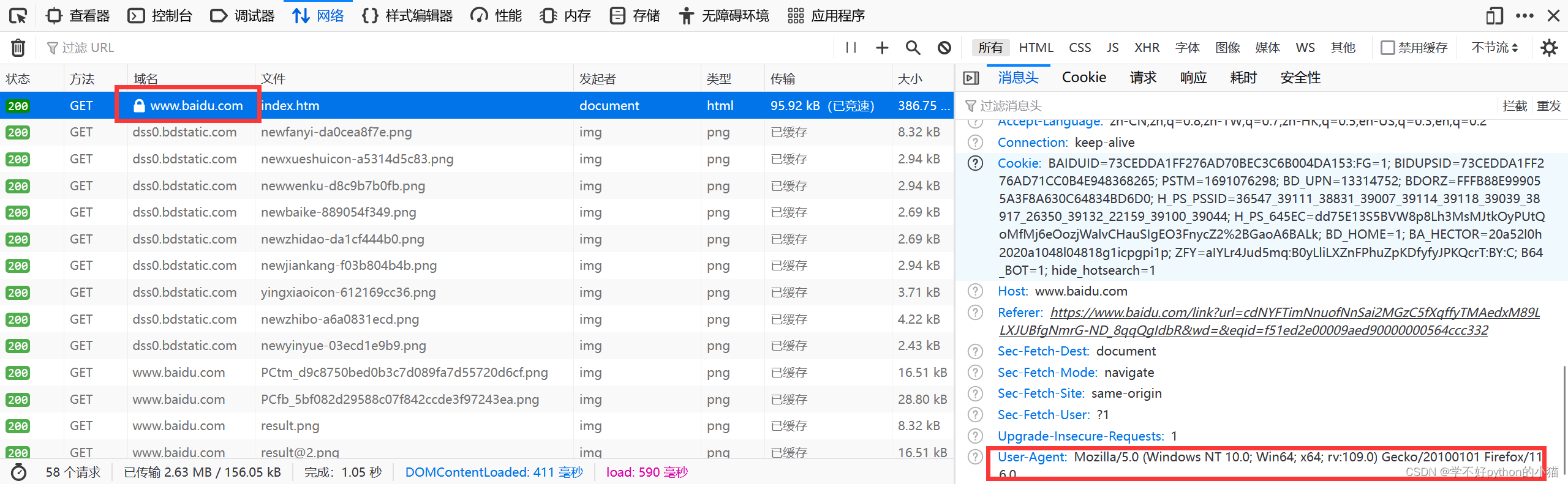Activate the element picker icon
The image size is (1568, 484).
[x=18, y=16]
